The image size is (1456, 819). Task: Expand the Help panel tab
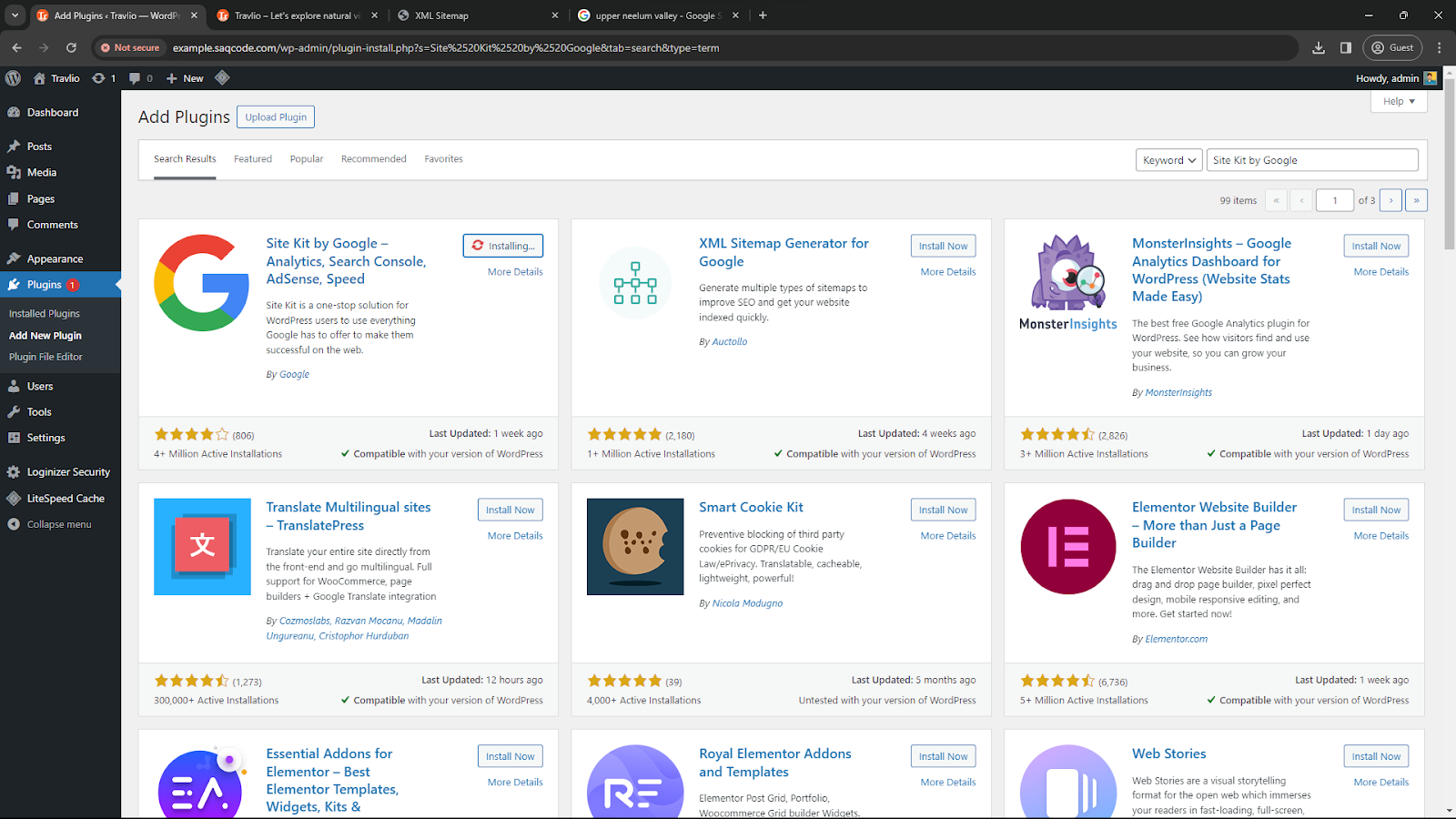(1399, 101)
